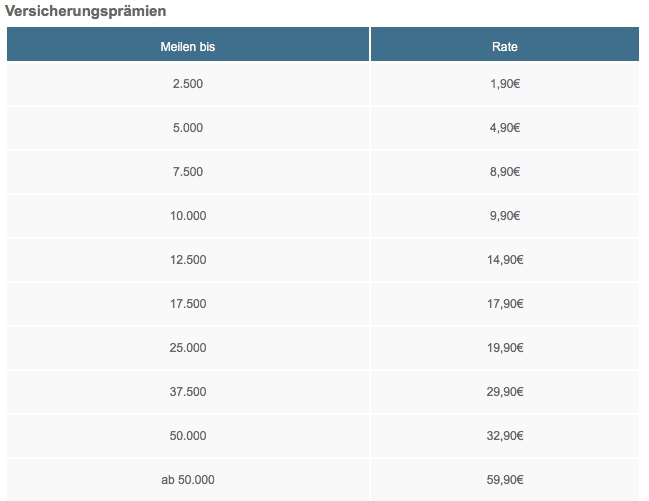
Task: Click the 14,90€ rate cell
Action: [x=505, y=260]
